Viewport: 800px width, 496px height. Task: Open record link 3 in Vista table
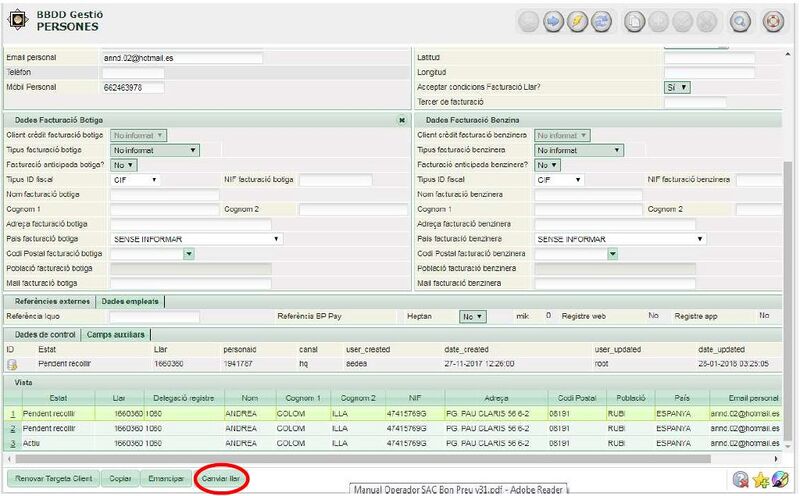click(x=13, y=443)
